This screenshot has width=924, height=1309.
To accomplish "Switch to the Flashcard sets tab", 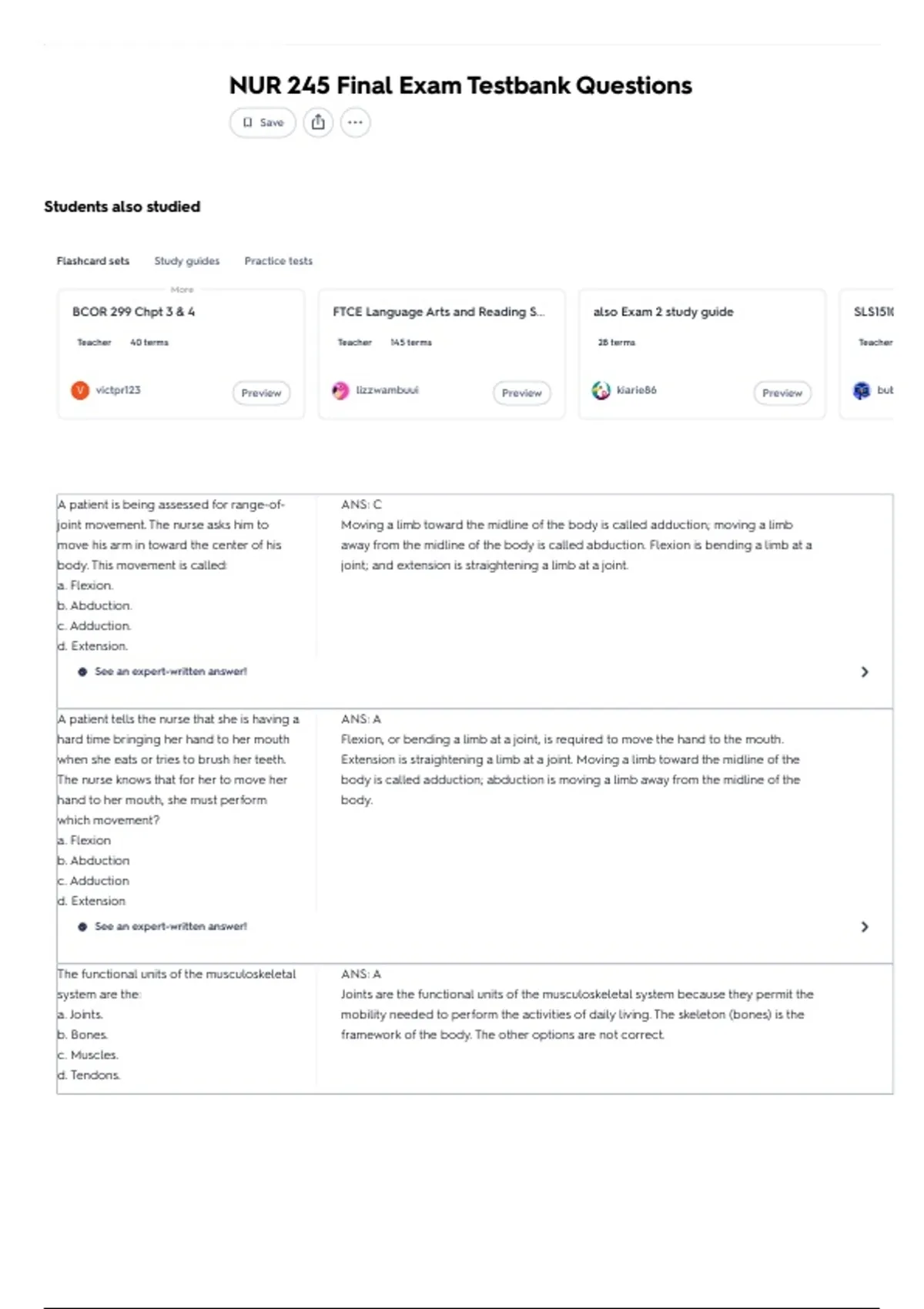I will point(93,261).
